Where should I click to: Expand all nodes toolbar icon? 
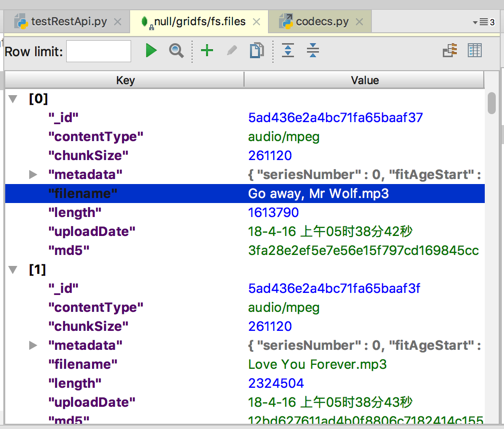[x=288, y=51]
